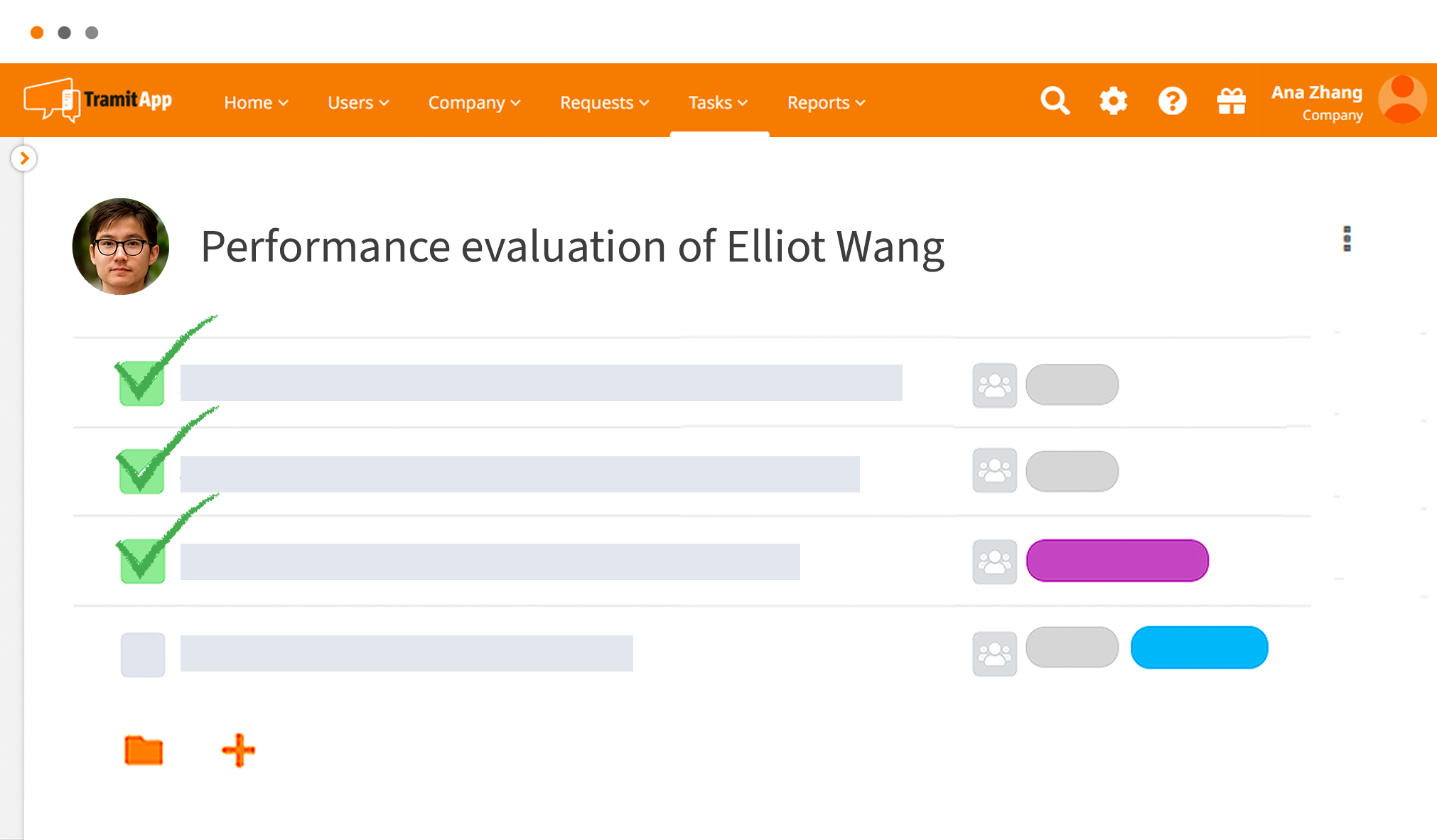Viewport: 1437px width, 840px height.
Task: Open the Reports menu
Action: pyautogui.click(x=826, y=102)
